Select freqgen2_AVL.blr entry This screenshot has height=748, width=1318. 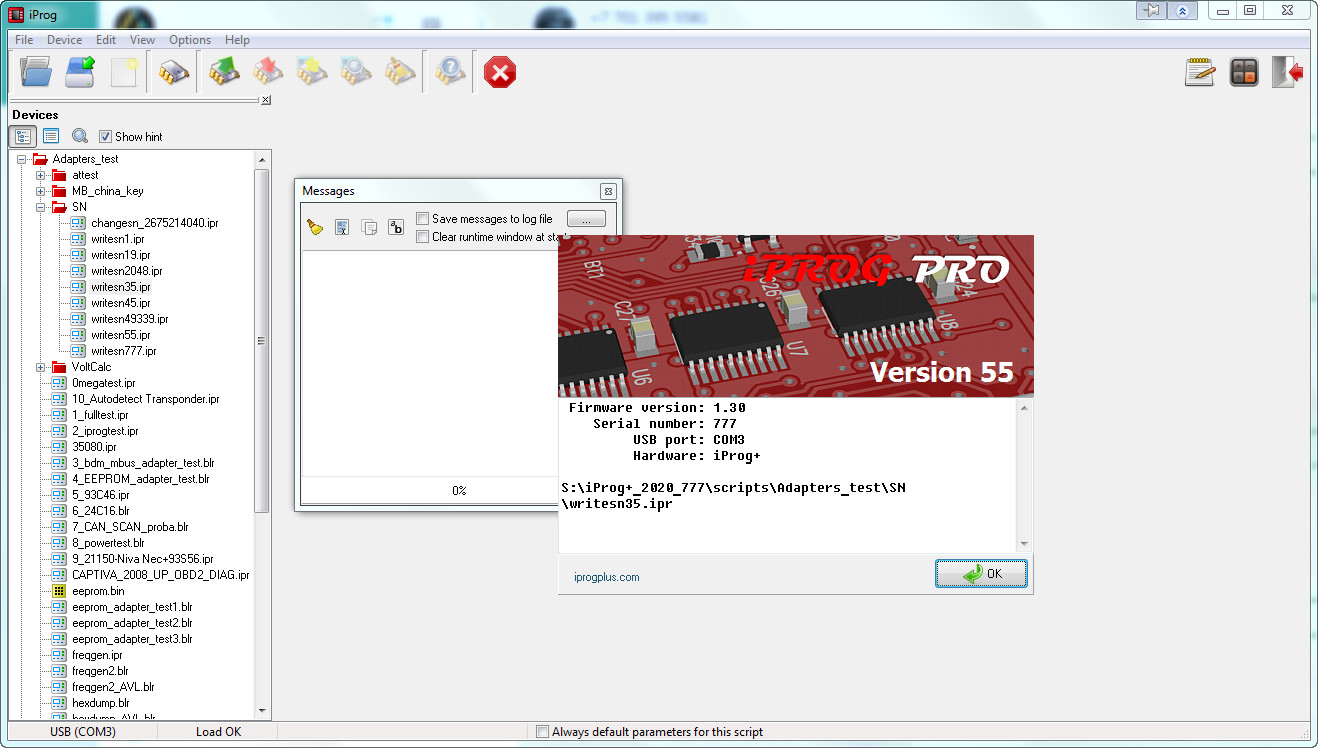pyautogui.click(x=113, y=687)
